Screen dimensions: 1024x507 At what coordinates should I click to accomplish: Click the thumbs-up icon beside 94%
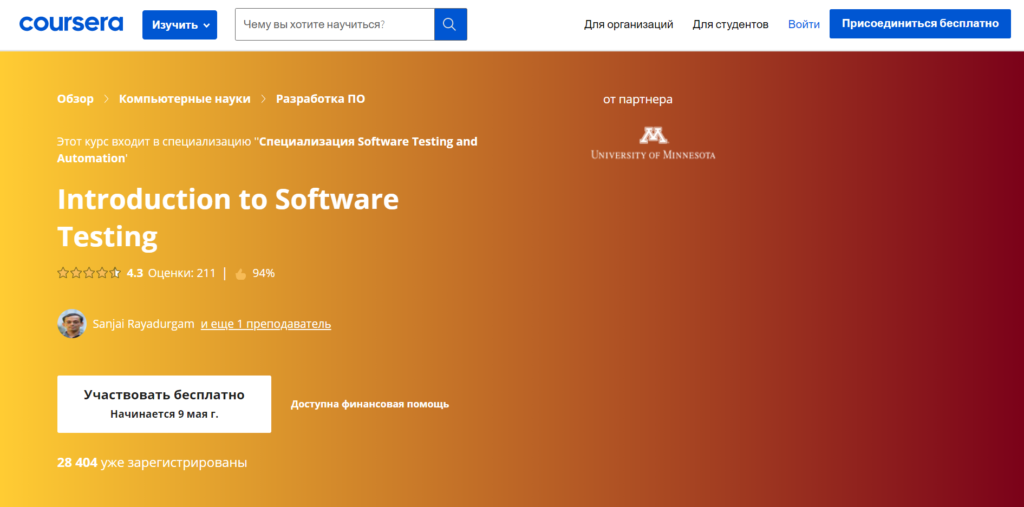[x=240, y=273]
